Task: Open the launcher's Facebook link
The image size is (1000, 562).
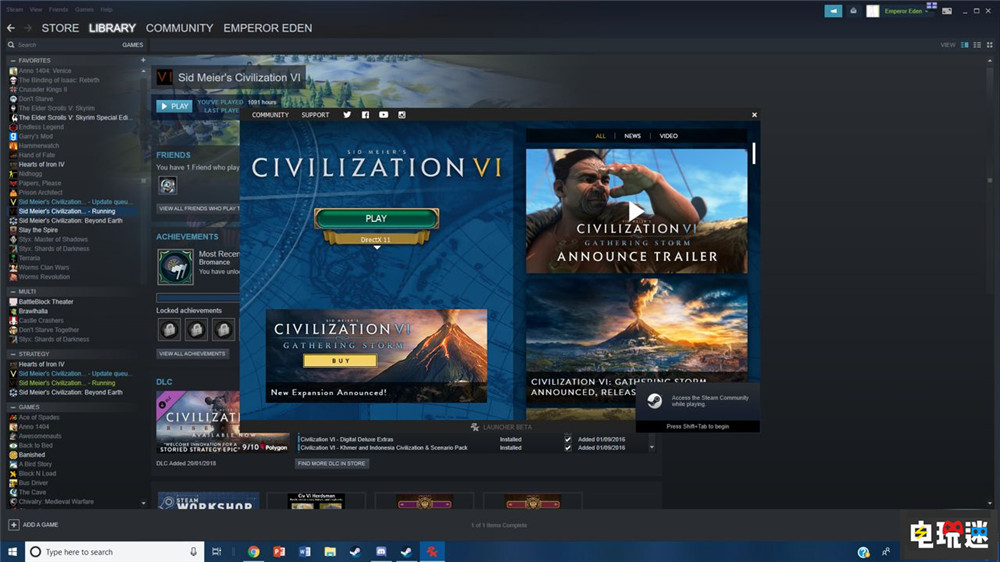Action: [365, 115]
